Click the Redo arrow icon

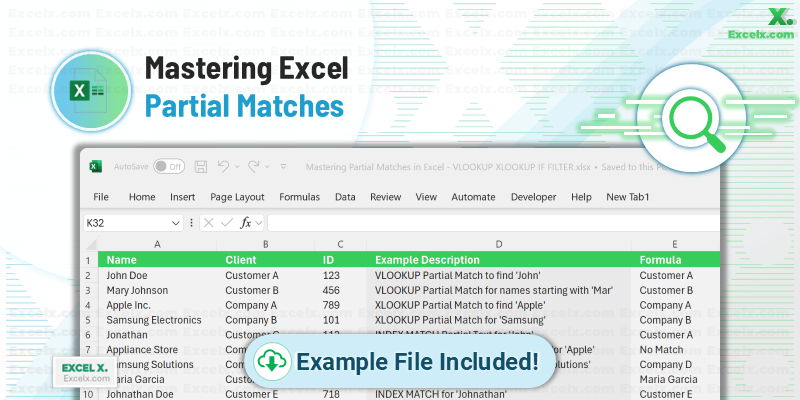pos(254,166)
